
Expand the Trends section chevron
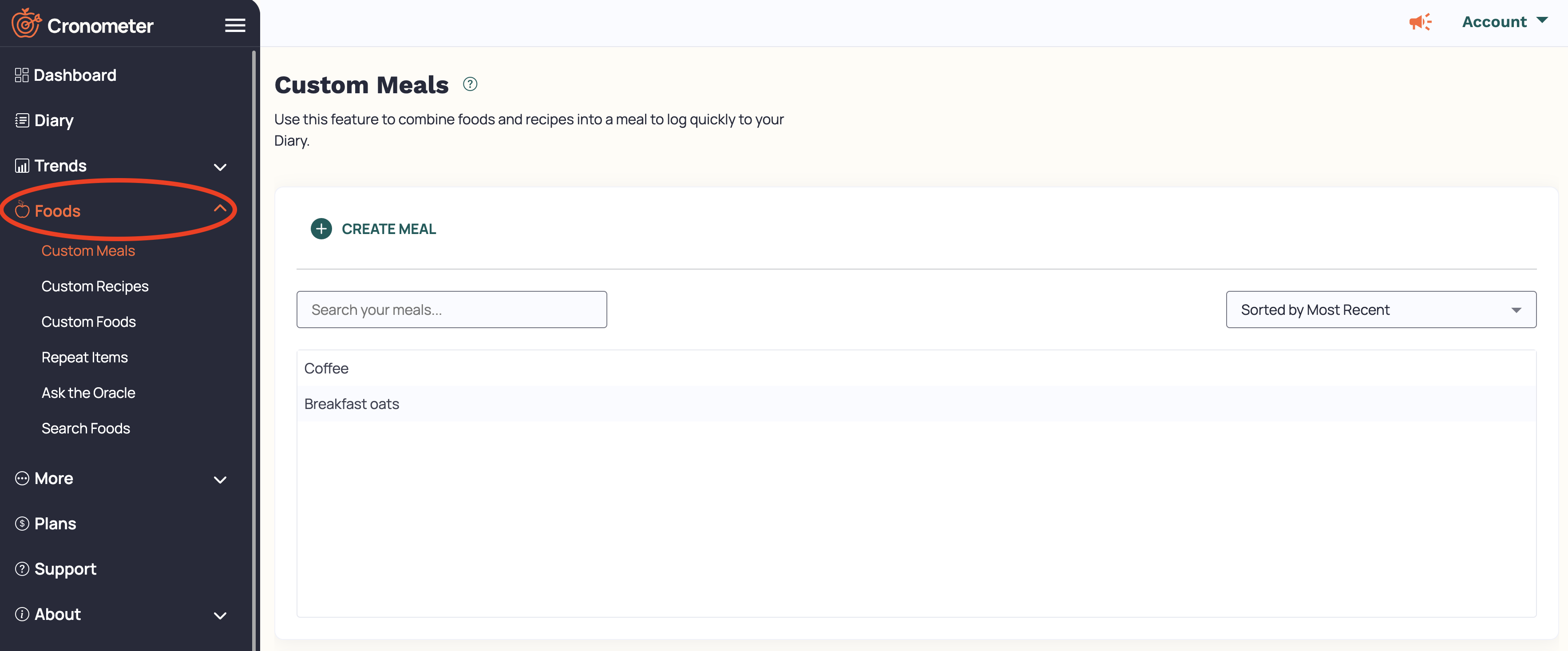[x=220, y=167]
